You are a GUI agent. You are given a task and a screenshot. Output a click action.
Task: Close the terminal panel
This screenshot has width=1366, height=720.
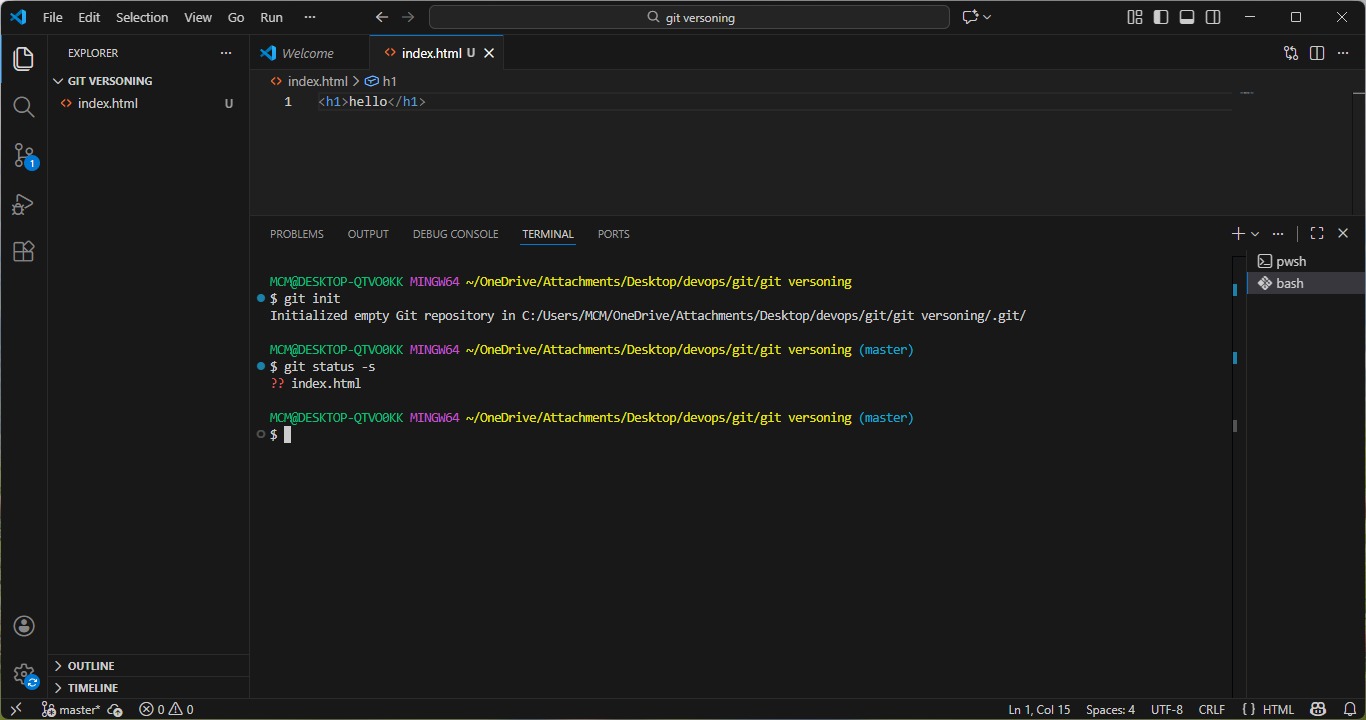1343,233
